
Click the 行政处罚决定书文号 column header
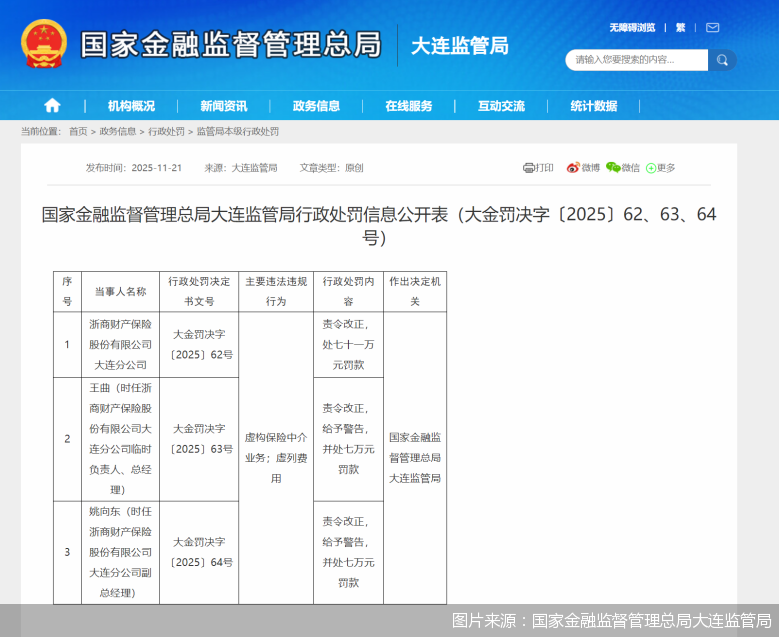(x=199, y=292)
